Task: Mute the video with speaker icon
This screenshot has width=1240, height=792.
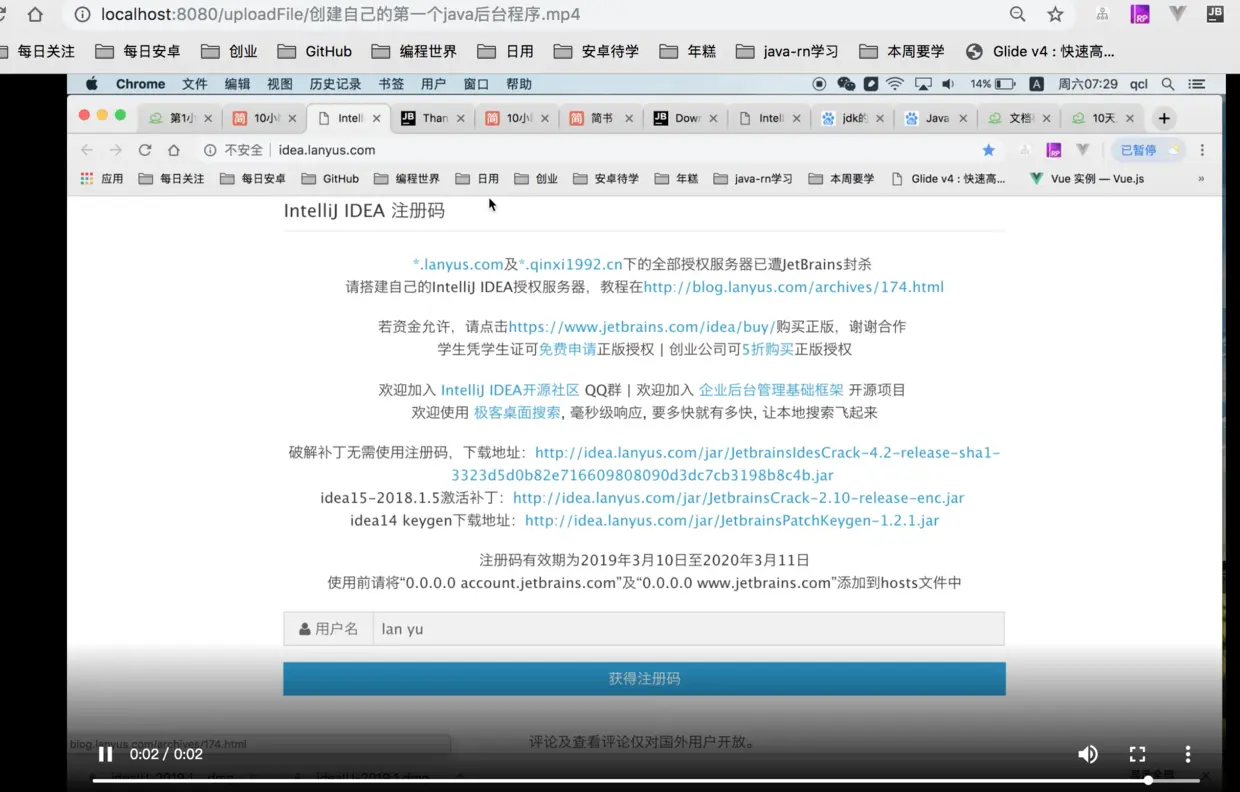Action: click(1088, 754)
